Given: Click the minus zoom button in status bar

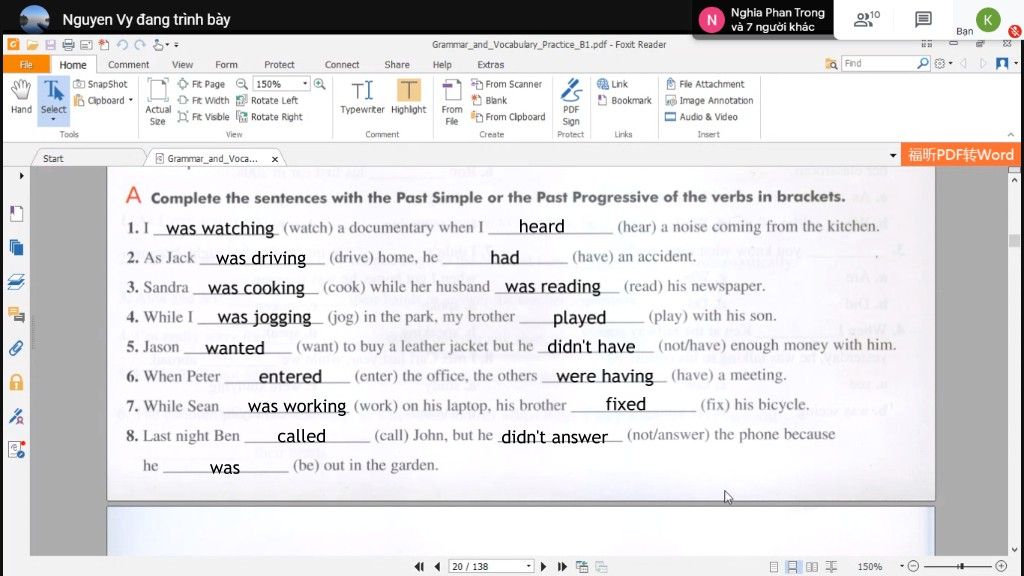Looking at the screenshot, I should (914, 566).
